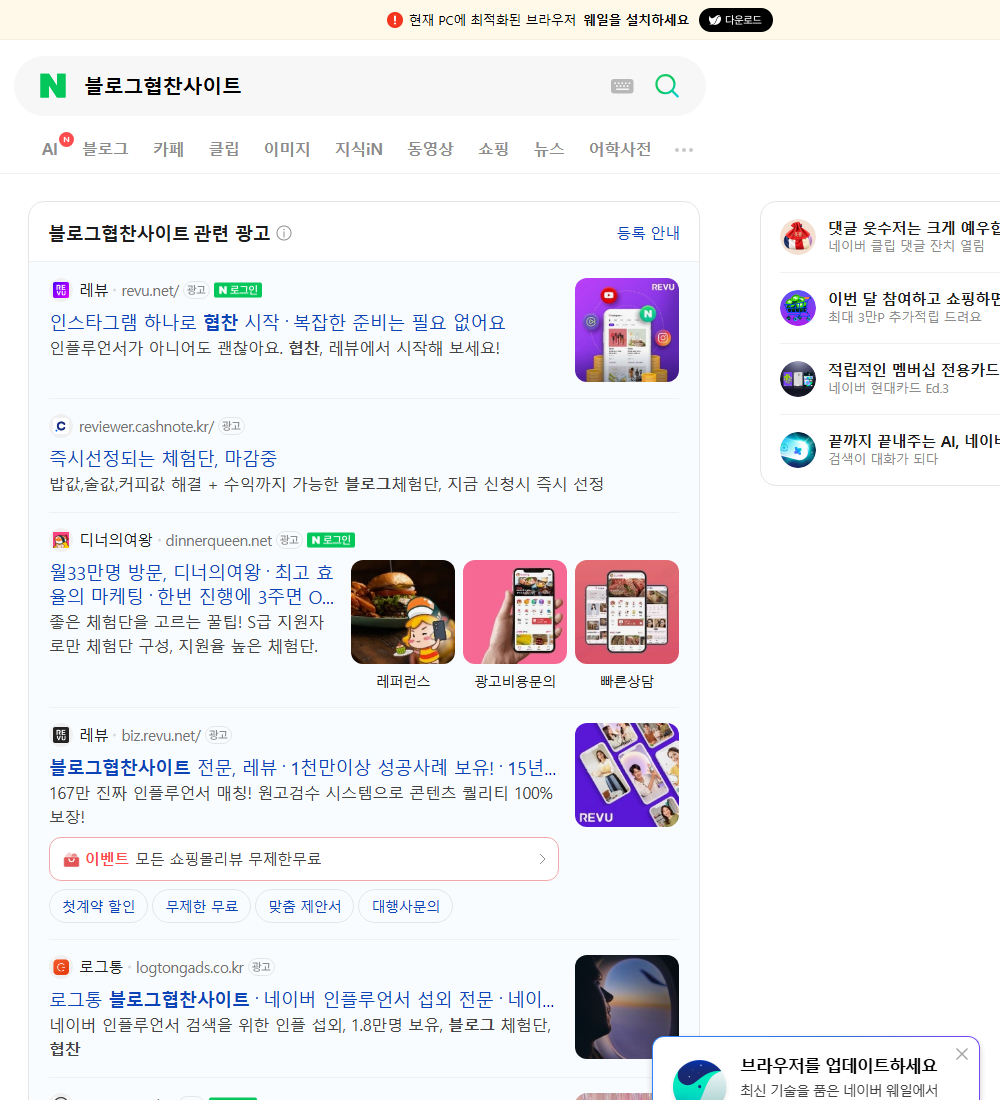Click the dark card icon for 멤버십 전용카드
Image resolution: width=1000 pixels, height=1100 pixels.
[x=798, y=379]
